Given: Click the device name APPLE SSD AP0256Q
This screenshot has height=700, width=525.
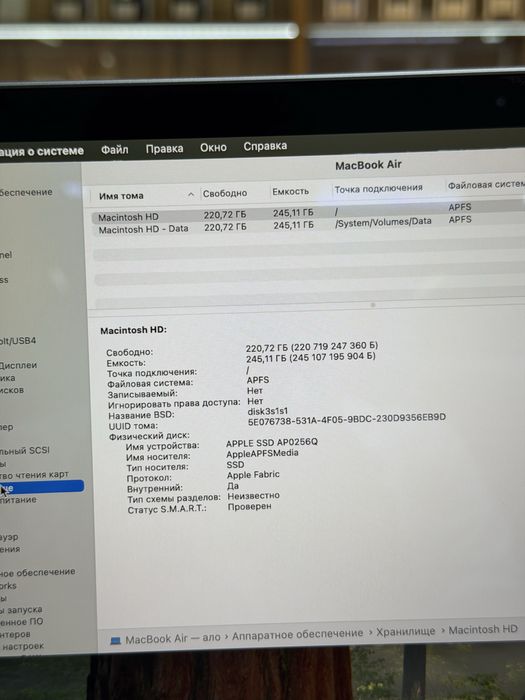Looking at the screenshot, I should click(x=271, y=442).
